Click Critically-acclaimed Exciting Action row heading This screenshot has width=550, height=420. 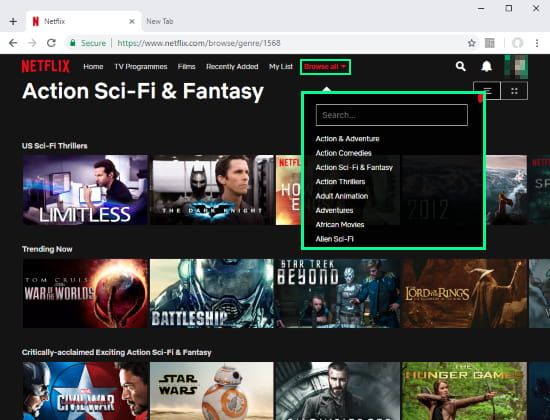click(x=116, y=352)
